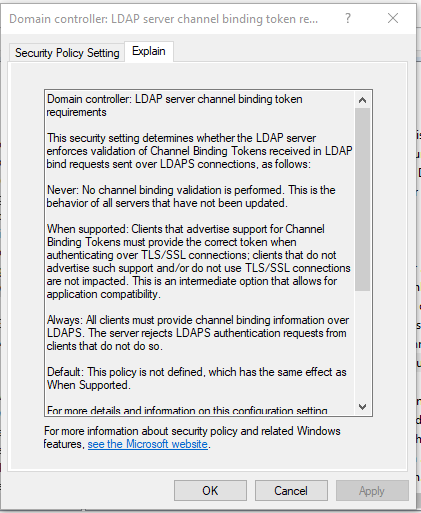This screenshot has width=421, height=513.
Task: Click the 'Always:' paragraph in explanation
Action: point(198,333)
